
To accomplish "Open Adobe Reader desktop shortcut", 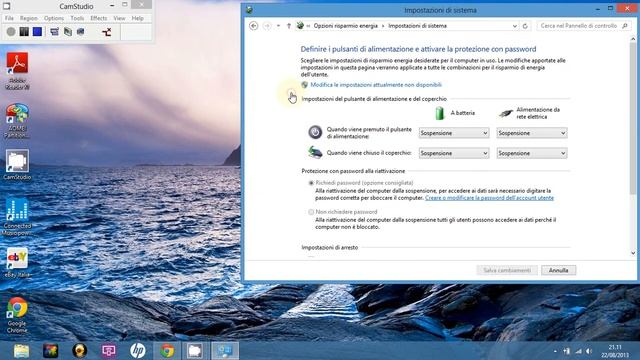I will (x=17, y=71).
